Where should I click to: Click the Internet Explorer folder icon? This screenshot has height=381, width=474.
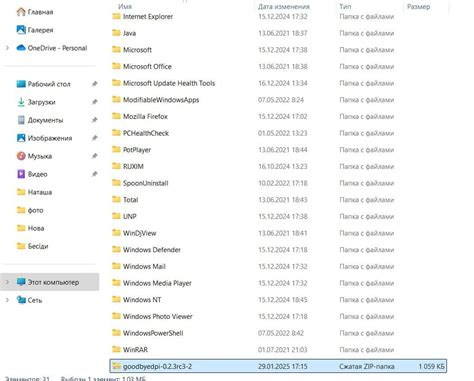[116, 16]
